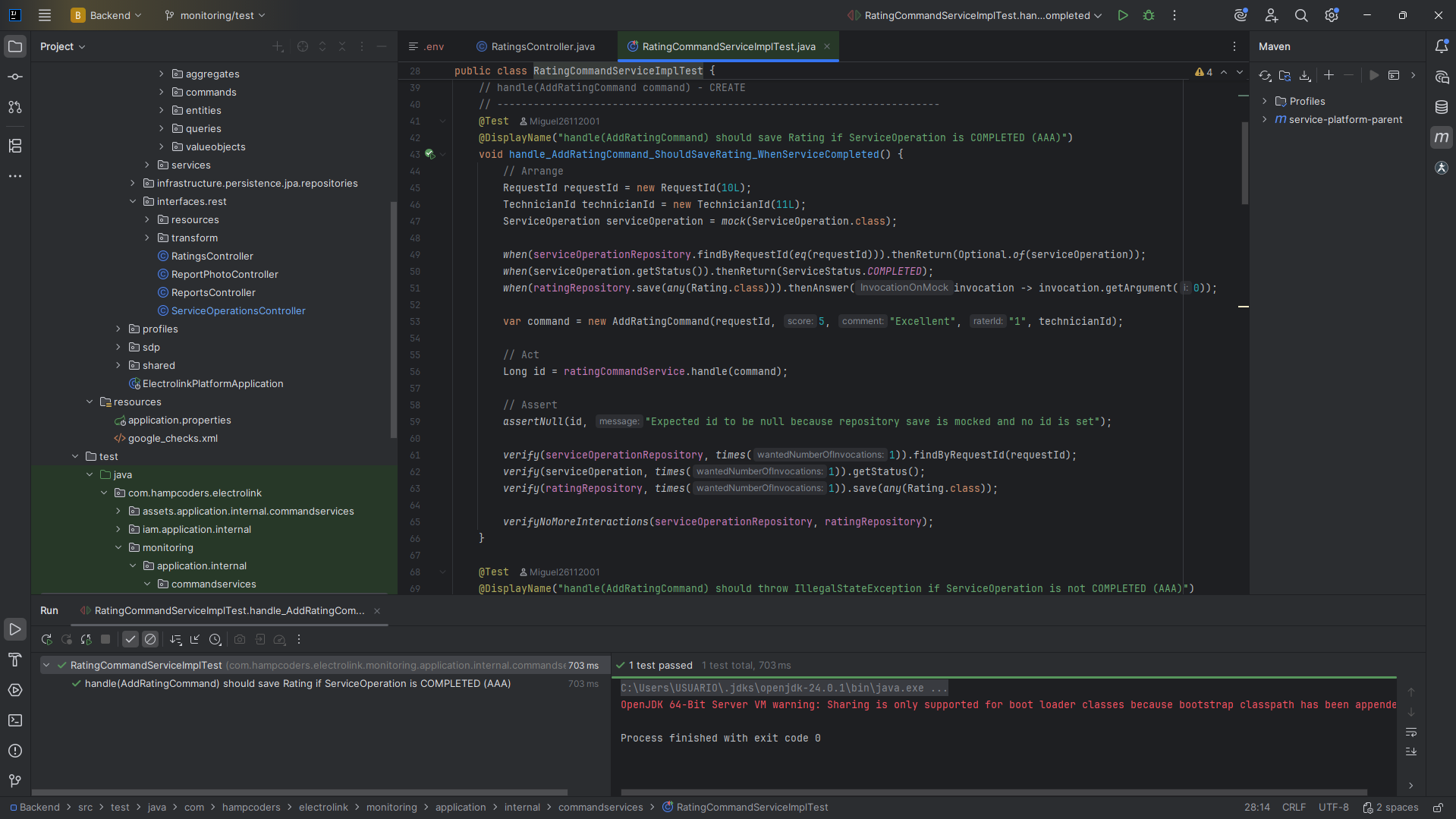
Task: Toggle Show Ignored tests filter
Action: [x=150, y=640]
